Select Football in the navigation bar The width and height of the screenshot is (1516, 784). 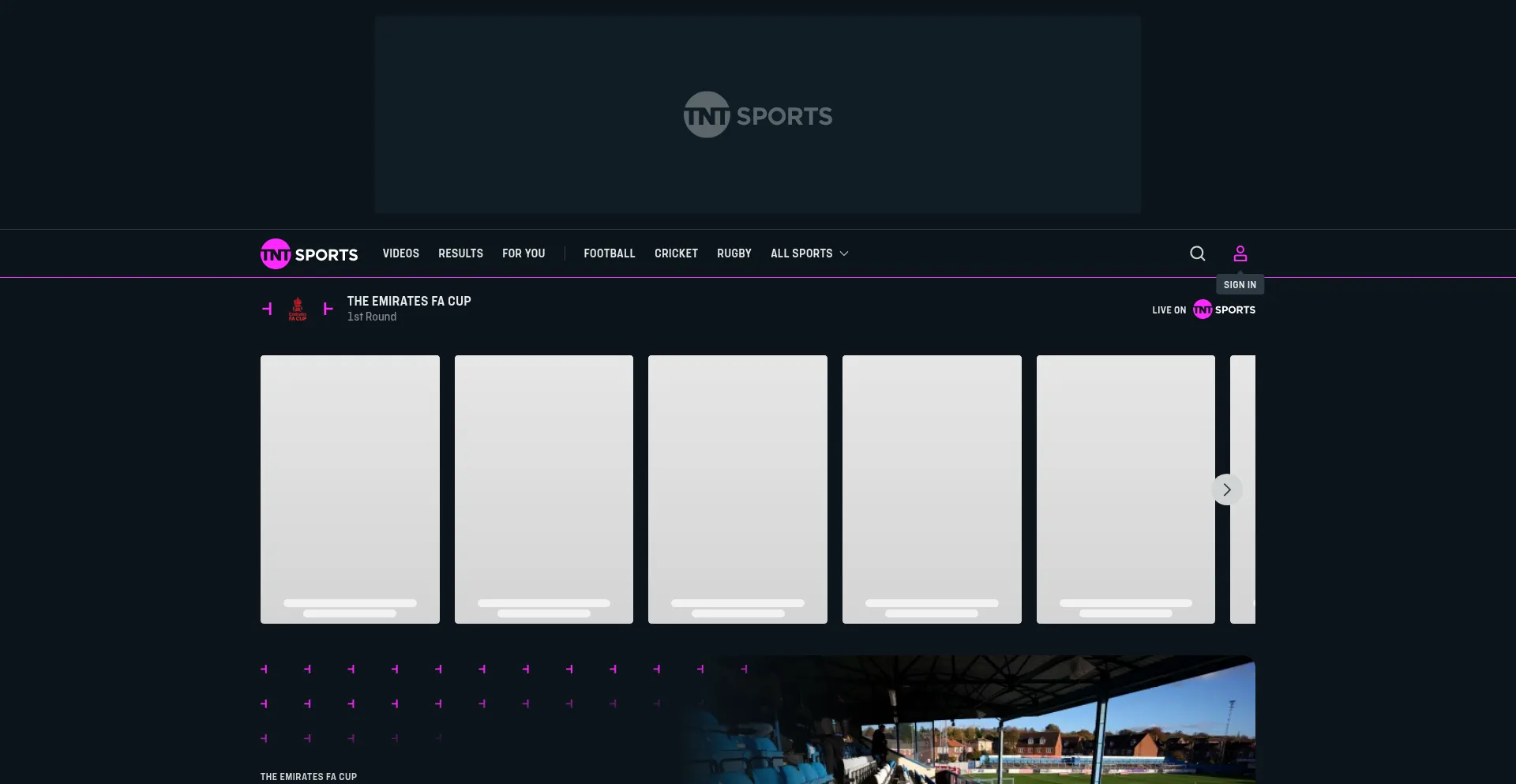tap(609, 253)
